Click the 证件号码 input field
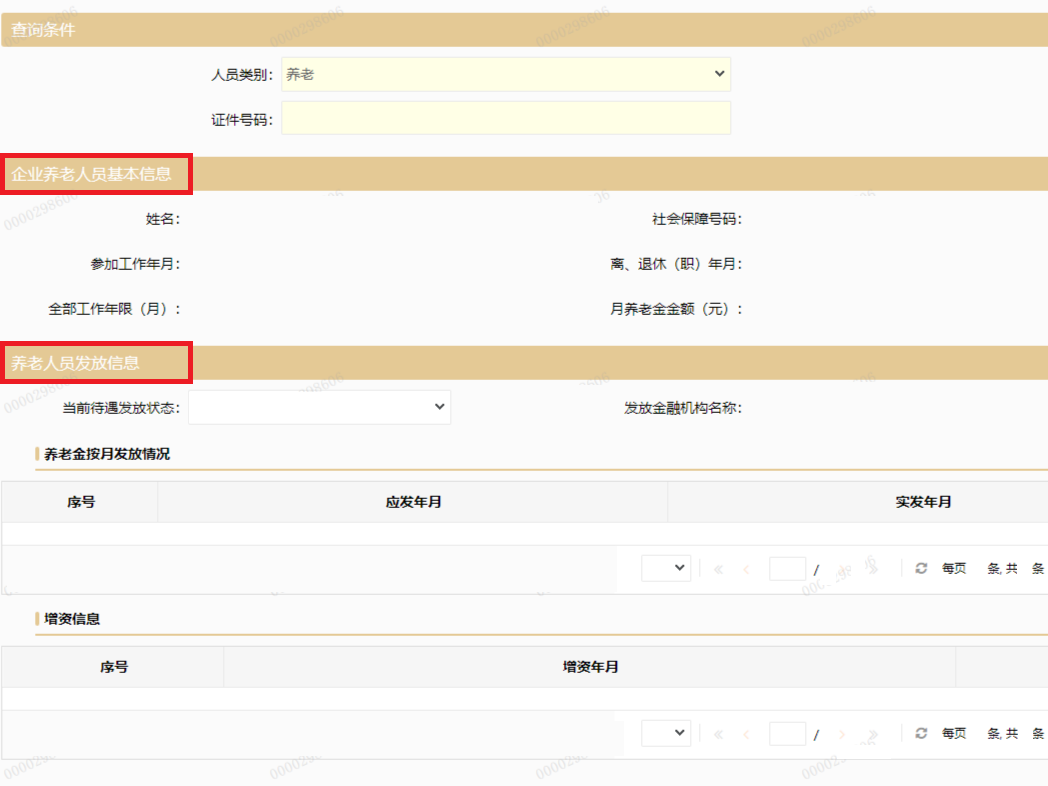The image size is (1048, 786). (x=506, y=118)
